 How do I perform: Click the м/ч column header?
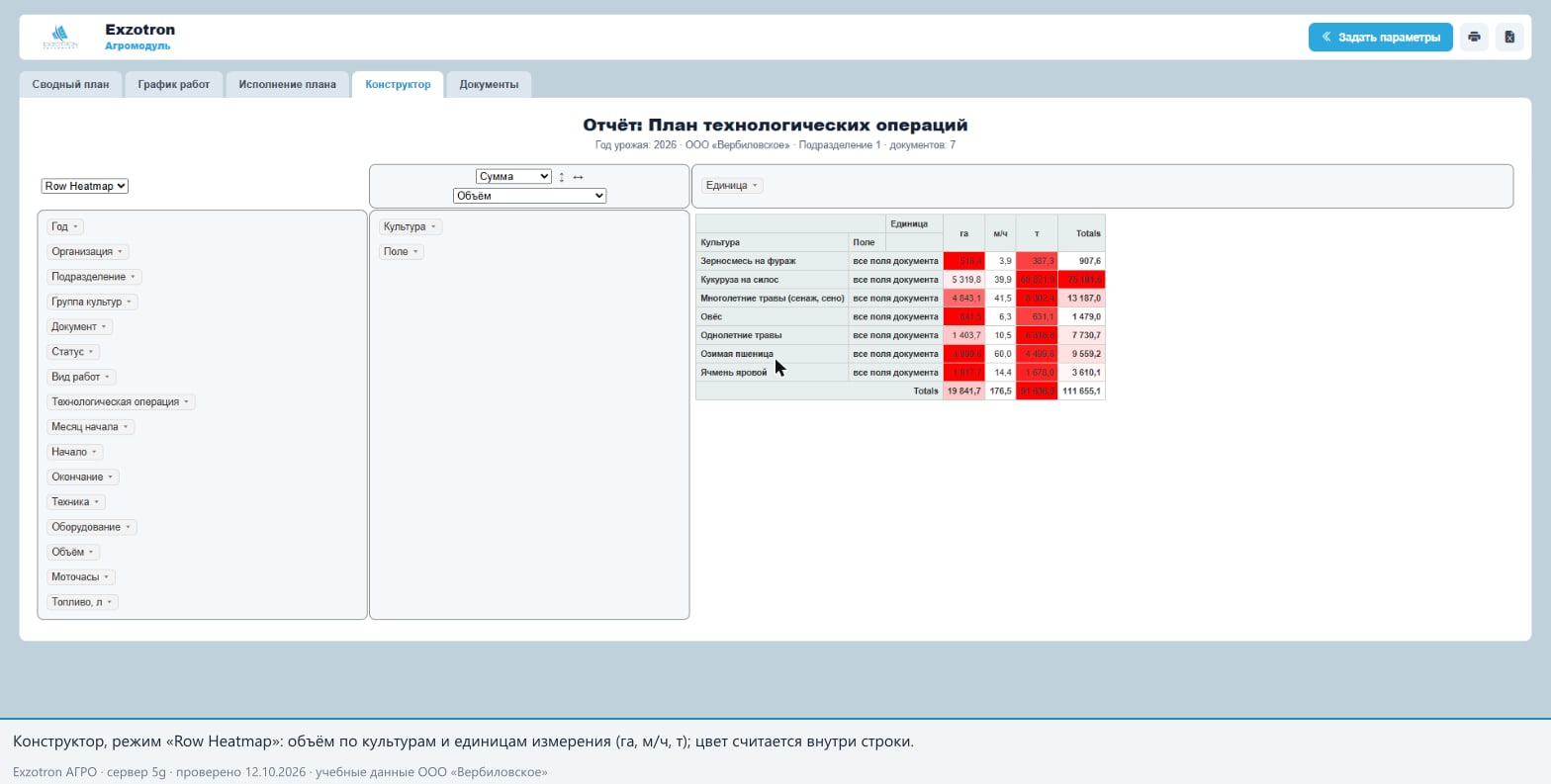point(1000,233)
